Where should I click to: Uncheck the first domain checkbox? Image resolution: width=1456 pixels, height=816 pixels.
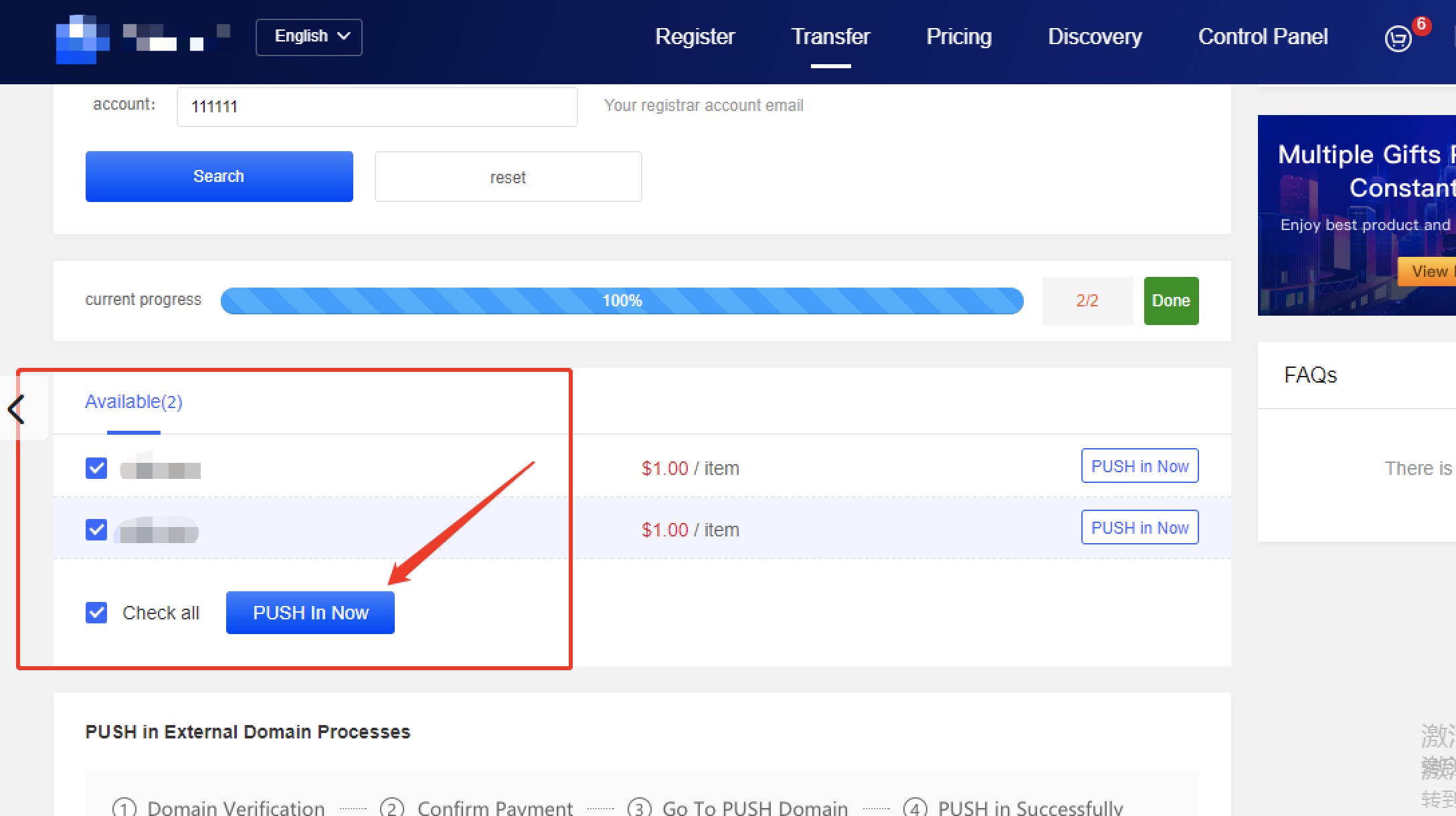(x=96, y=468)
